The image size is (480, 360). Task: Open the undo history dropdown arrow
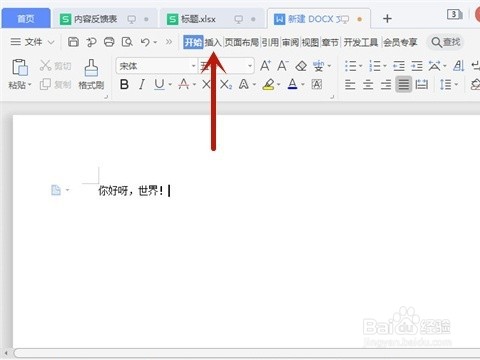tap(155, 42)
